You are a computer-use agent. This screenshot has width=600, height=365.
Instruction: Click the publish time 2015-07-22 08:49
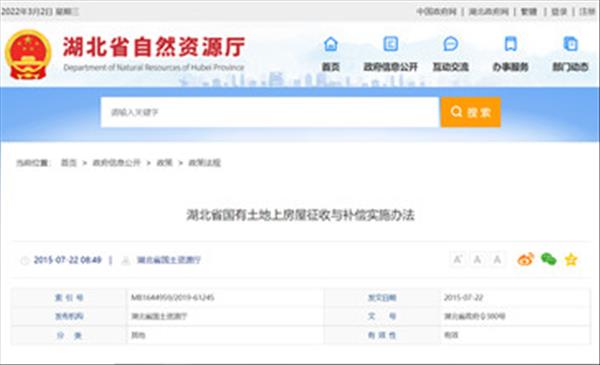pyautogui.click(x=68, y=260)
